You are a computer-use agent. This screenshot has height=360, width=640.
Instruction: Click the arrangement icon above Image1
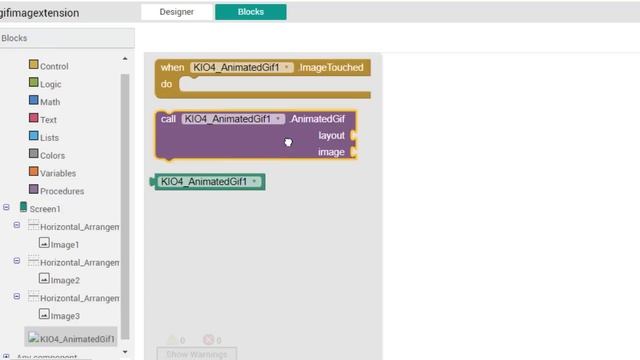(33, 225)
